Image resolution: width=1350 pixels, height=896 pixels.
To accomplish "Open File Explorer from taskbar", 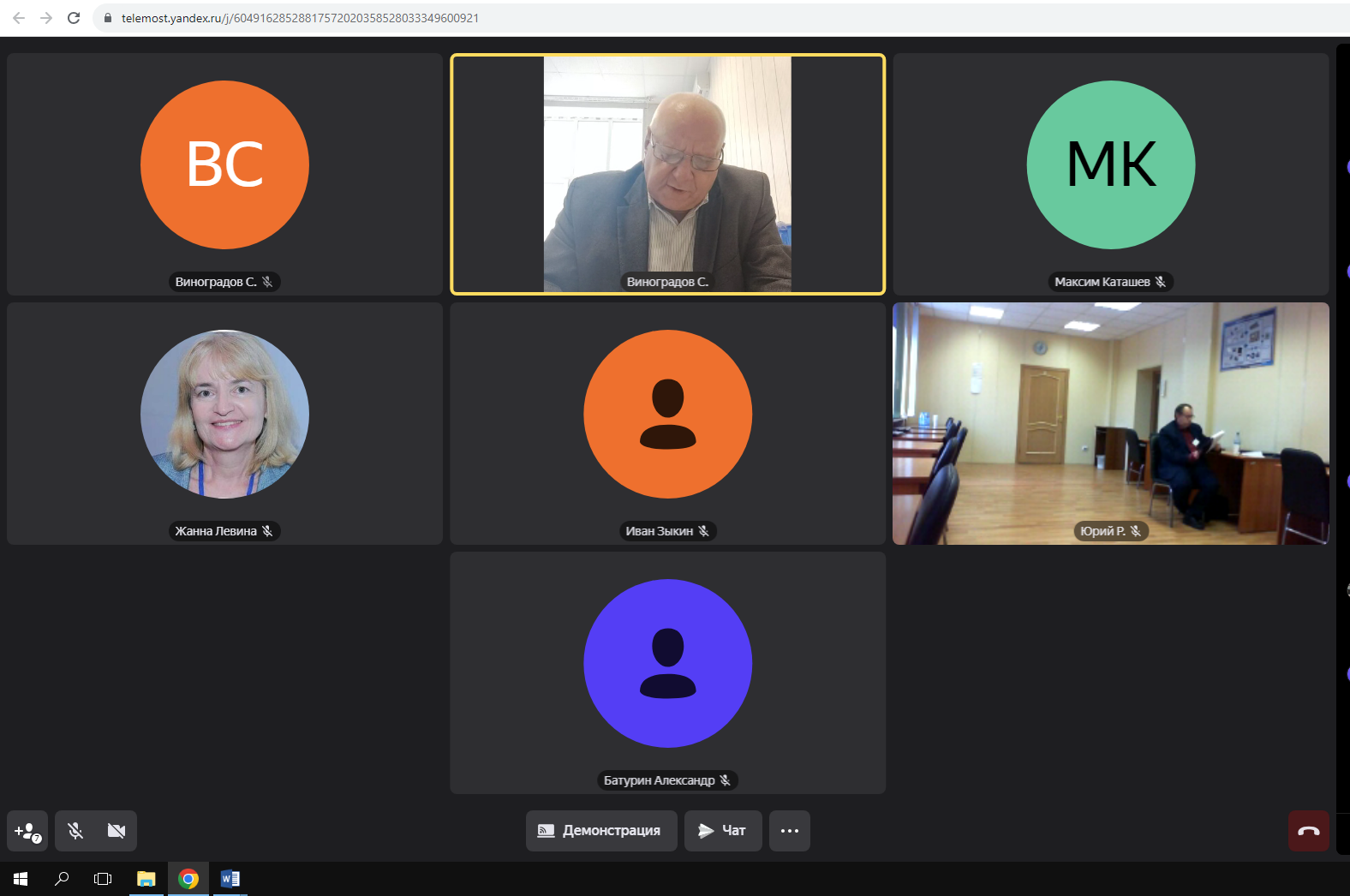I will 146,879.
